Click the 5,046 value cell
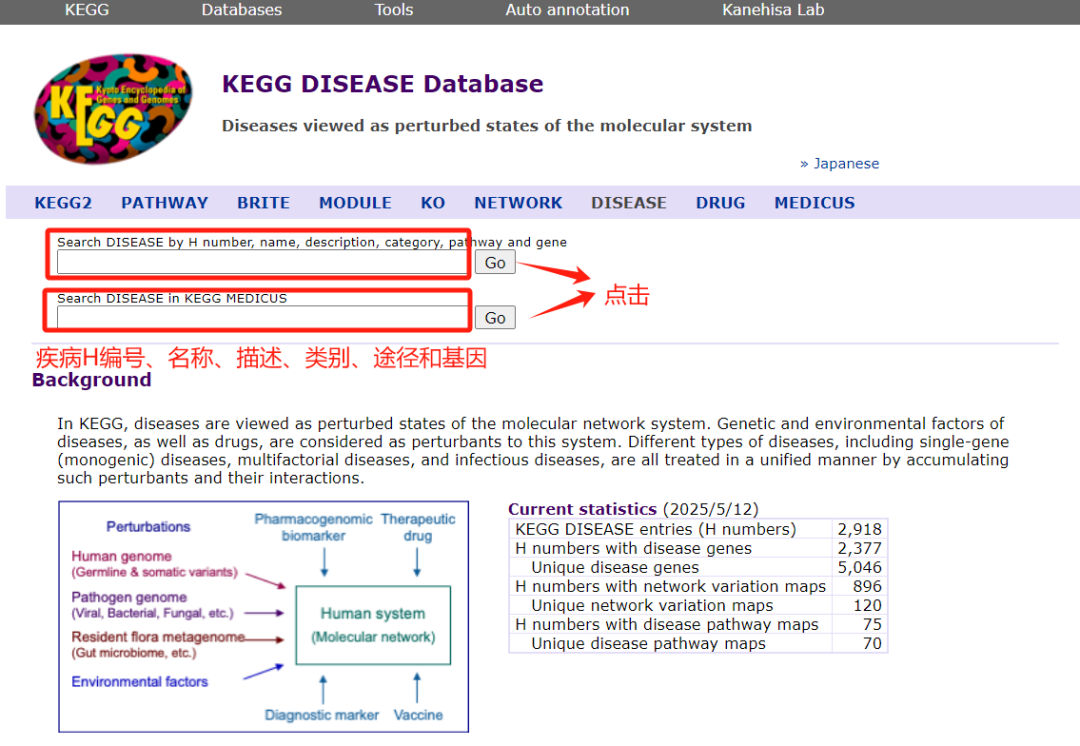Viewport: 1080px width, 746px height. pos(860,568)
